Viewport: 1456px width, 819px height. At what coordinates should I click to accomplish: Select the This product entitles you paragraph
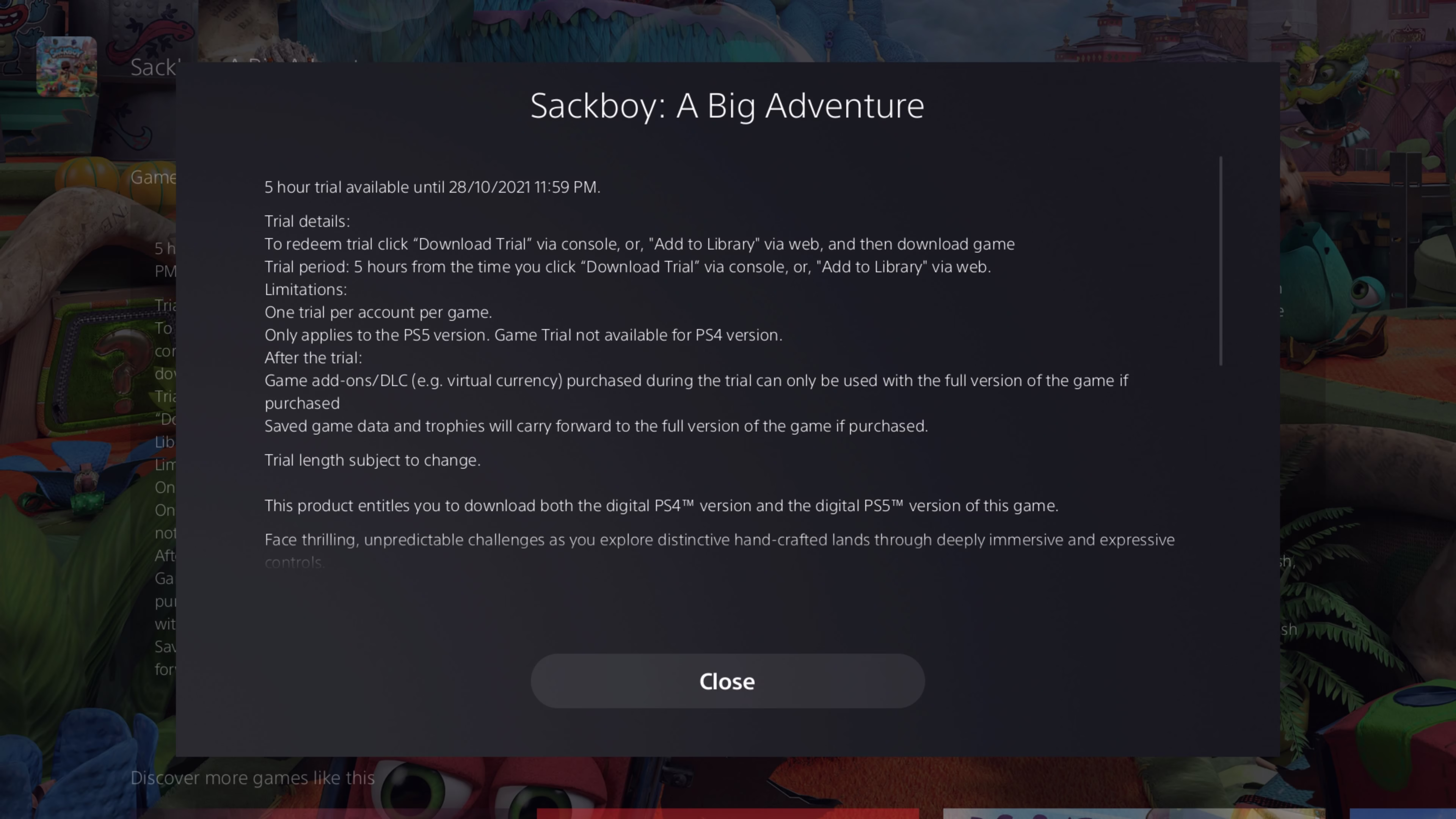coord(661,506)
